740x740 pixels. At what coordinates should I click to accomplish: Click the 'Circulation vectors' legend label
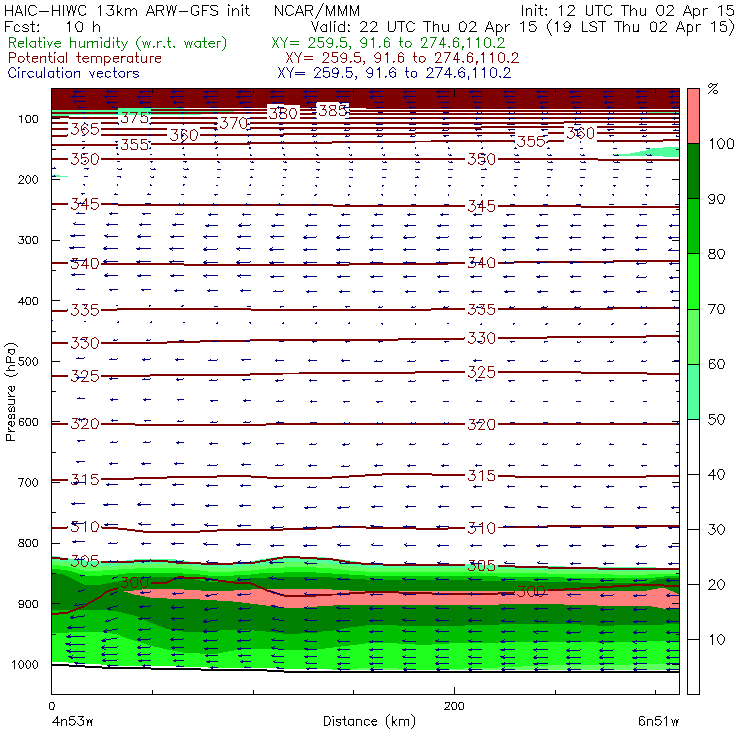(x=73, y=73)
